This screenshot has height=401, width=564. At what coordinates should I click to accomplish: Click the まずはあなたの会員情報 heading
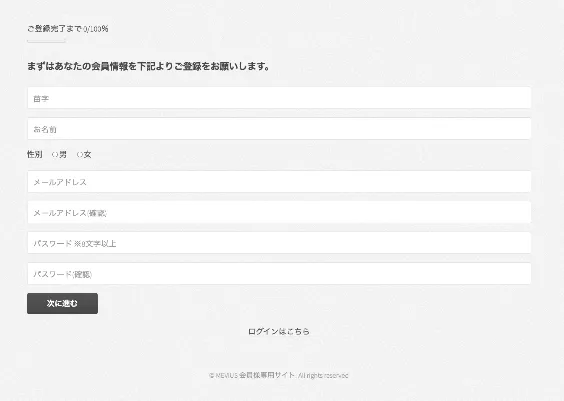click(x=148, y=67)
